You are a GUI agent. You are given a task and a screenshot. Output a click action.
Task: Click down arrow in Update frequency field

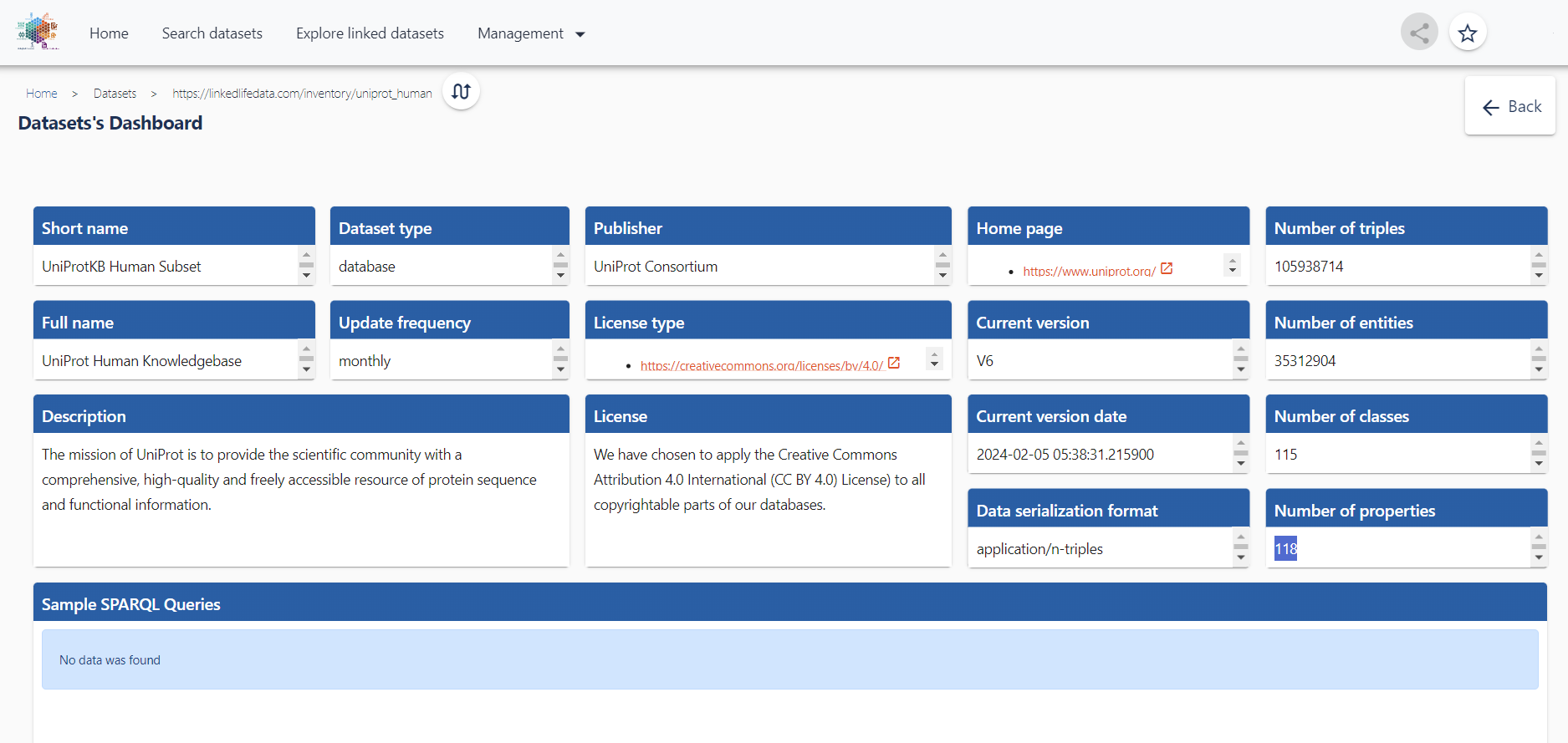coord(560,370)
